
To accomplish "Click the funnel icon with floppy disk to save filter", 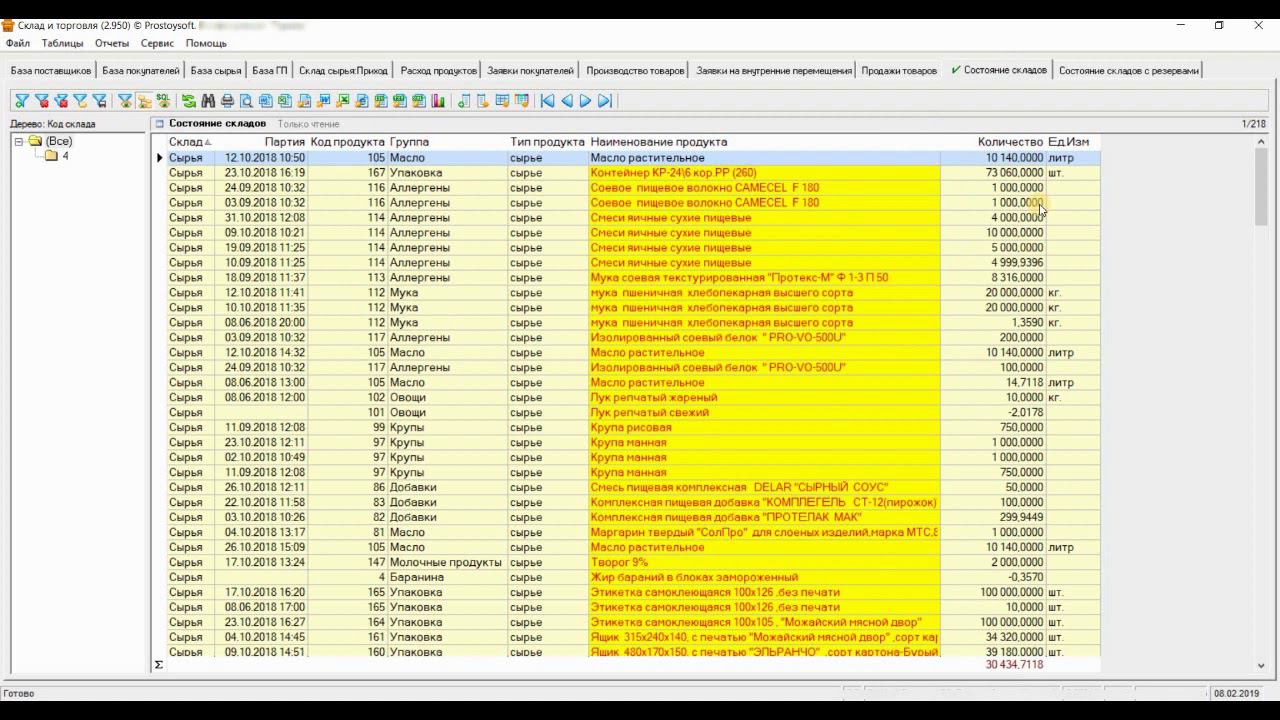I will pyautogui.click(x=100, y=101).
